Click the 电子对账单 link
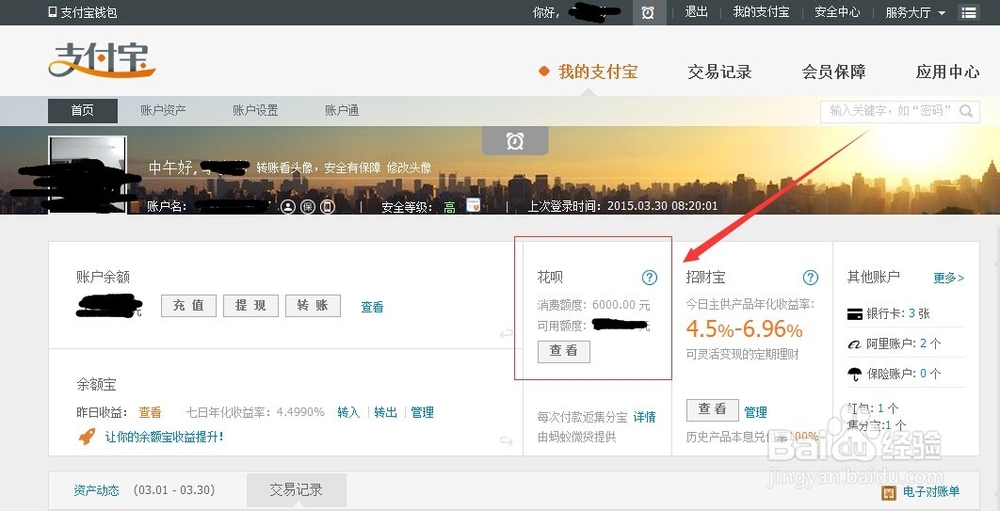The height and width of the screenshot is (511, 1000). pyautogui.click(x=932, y=492)
